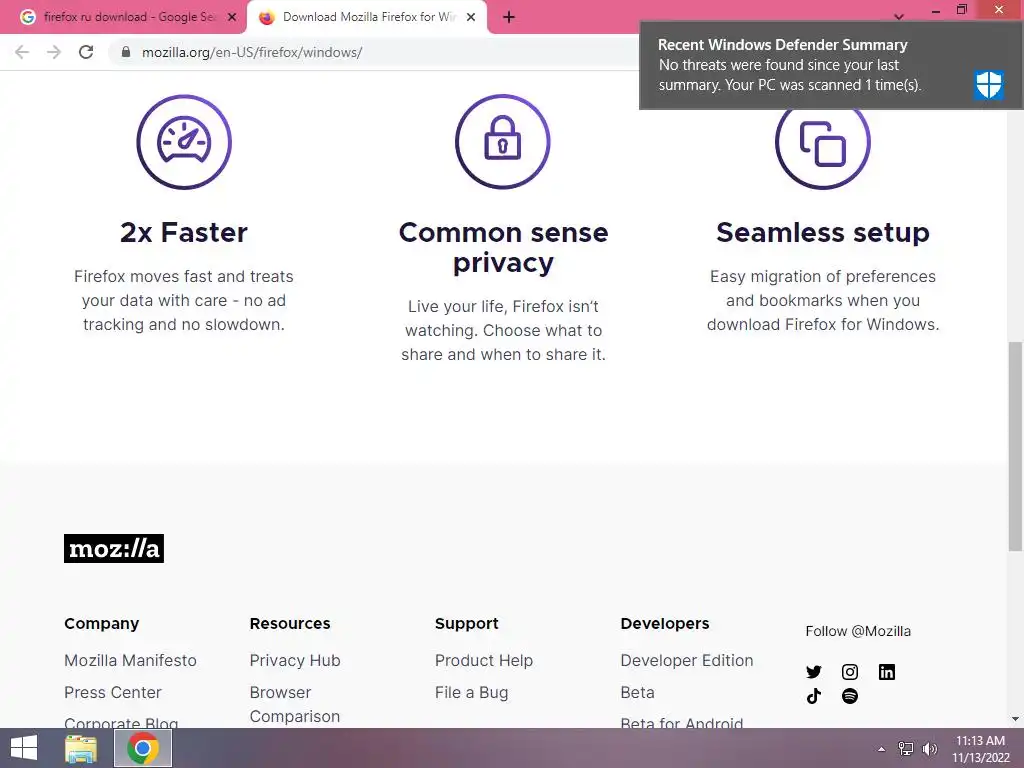Open the Browser Comparison link
This screenshot has height=768, width=1024.
tap(295, 704)
